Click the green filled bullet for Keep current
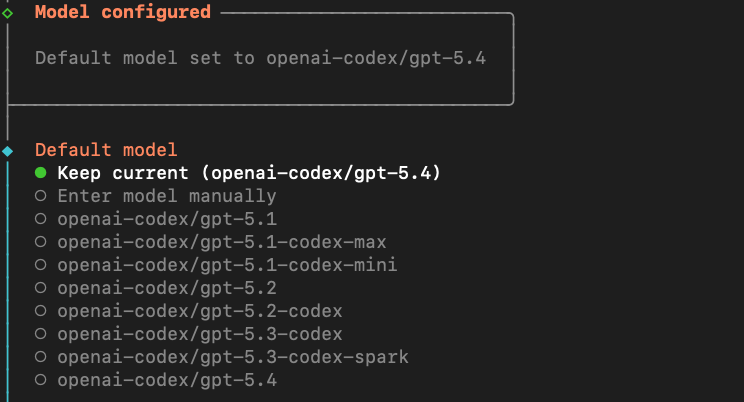The image size is (744, 402). coord(41,173)
